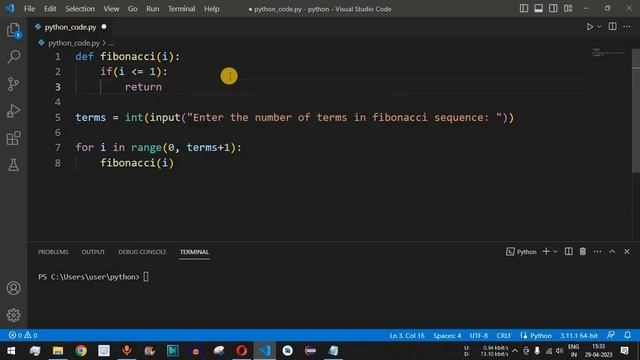Close python_code.py tab via unsaved dot
Image resolution: width=640 pixels, height=360 pixels.
click(x=104, y=27)
